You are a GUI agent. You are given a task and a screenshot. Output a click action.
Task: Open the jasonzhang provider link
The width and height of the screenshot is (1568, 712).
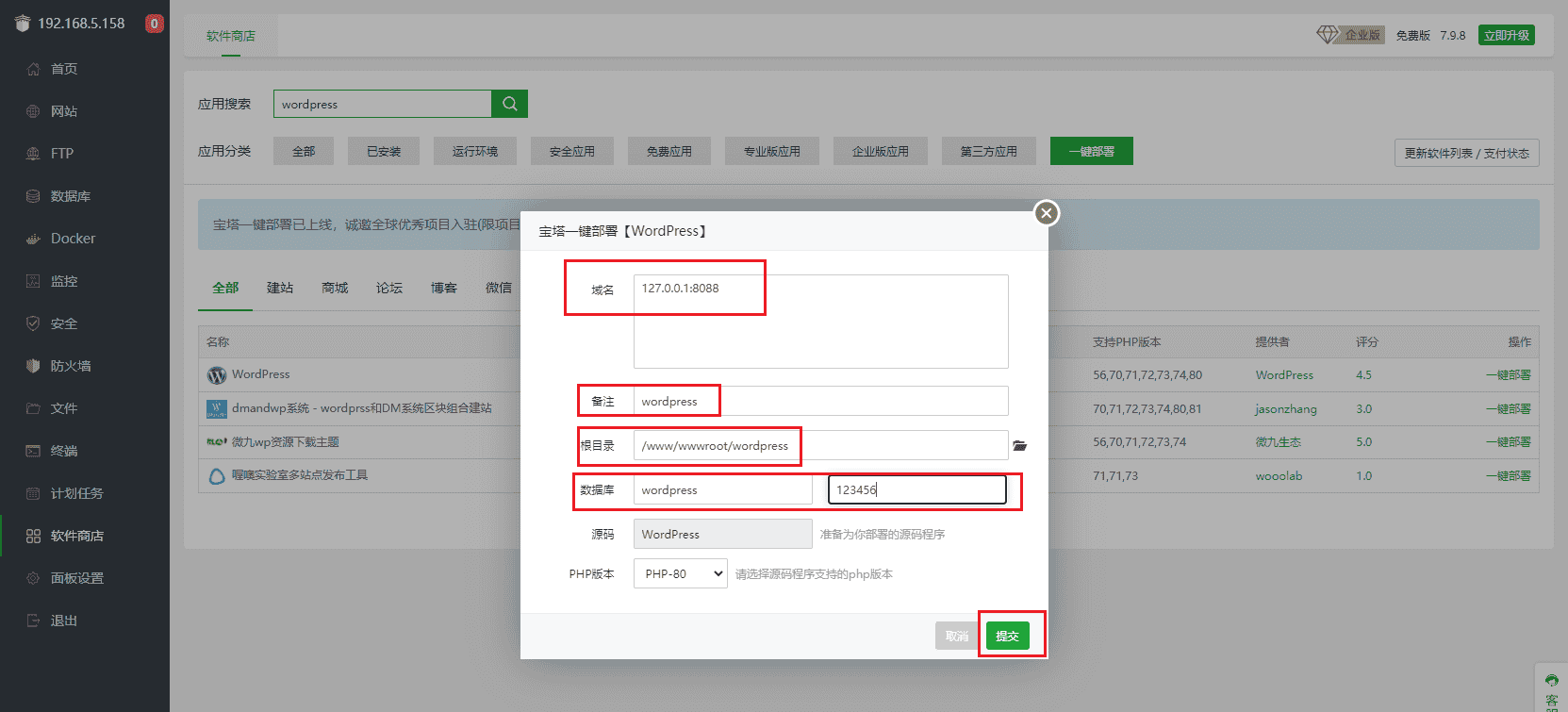click(1286, 408)
